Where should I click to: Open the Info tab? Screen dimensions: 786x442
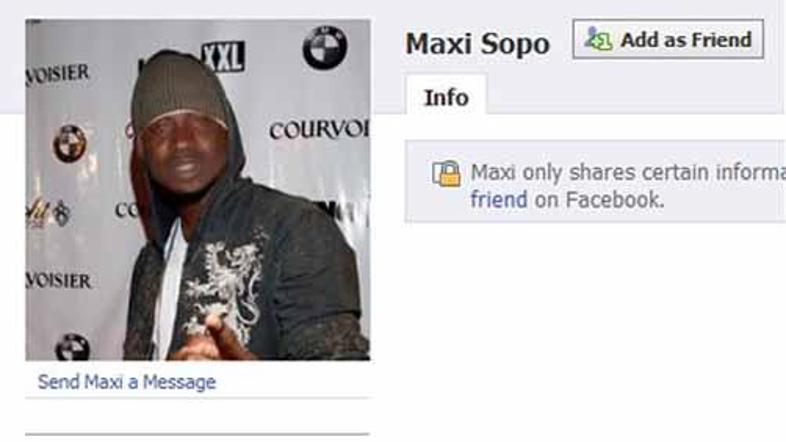pyautogui.click(x=446, y=97)
